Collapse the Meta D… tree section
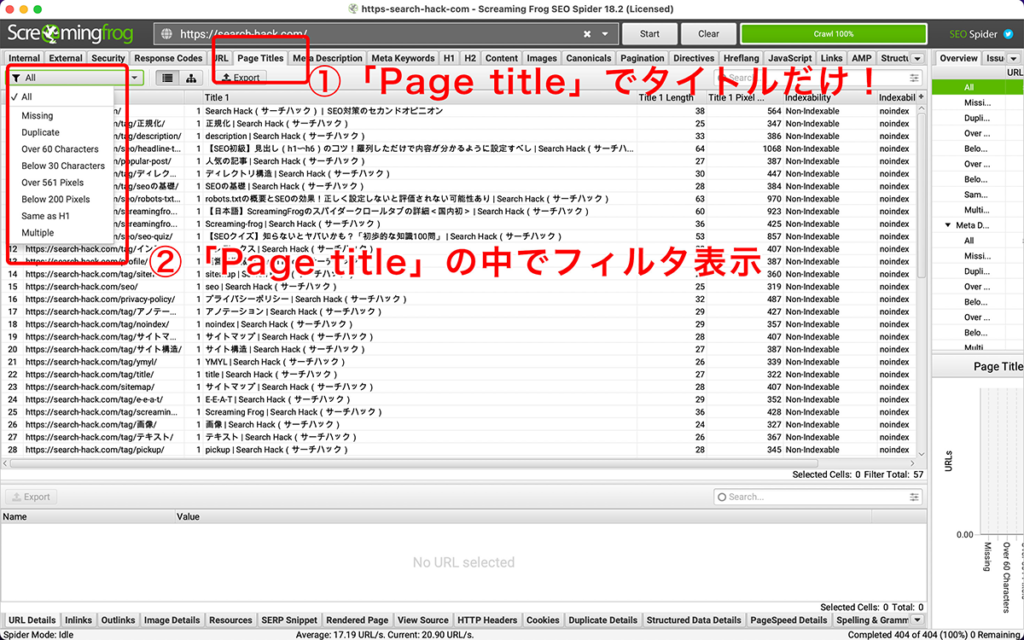Screen dimensions: 1024x640 coord(948,225)
